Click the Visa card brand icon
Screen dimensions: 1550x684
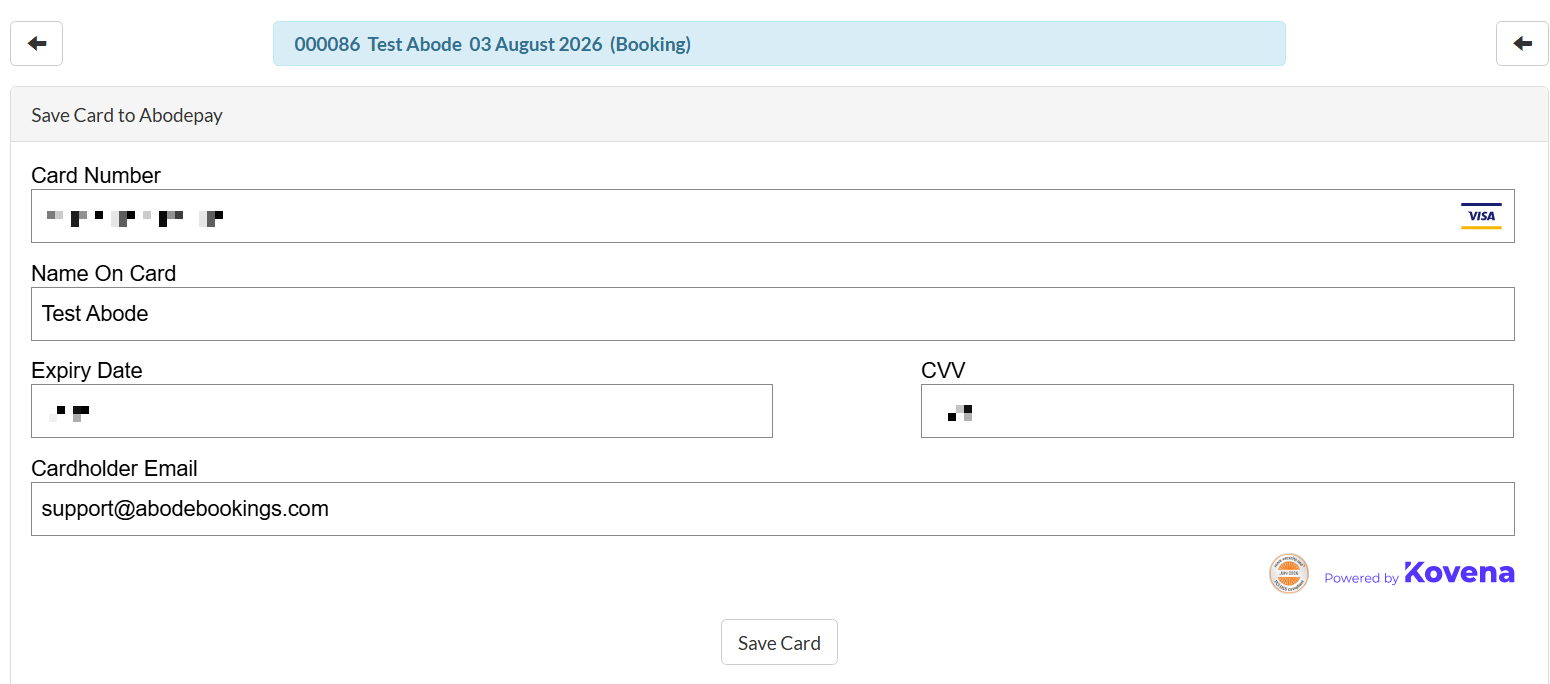tap(1481, 216)
